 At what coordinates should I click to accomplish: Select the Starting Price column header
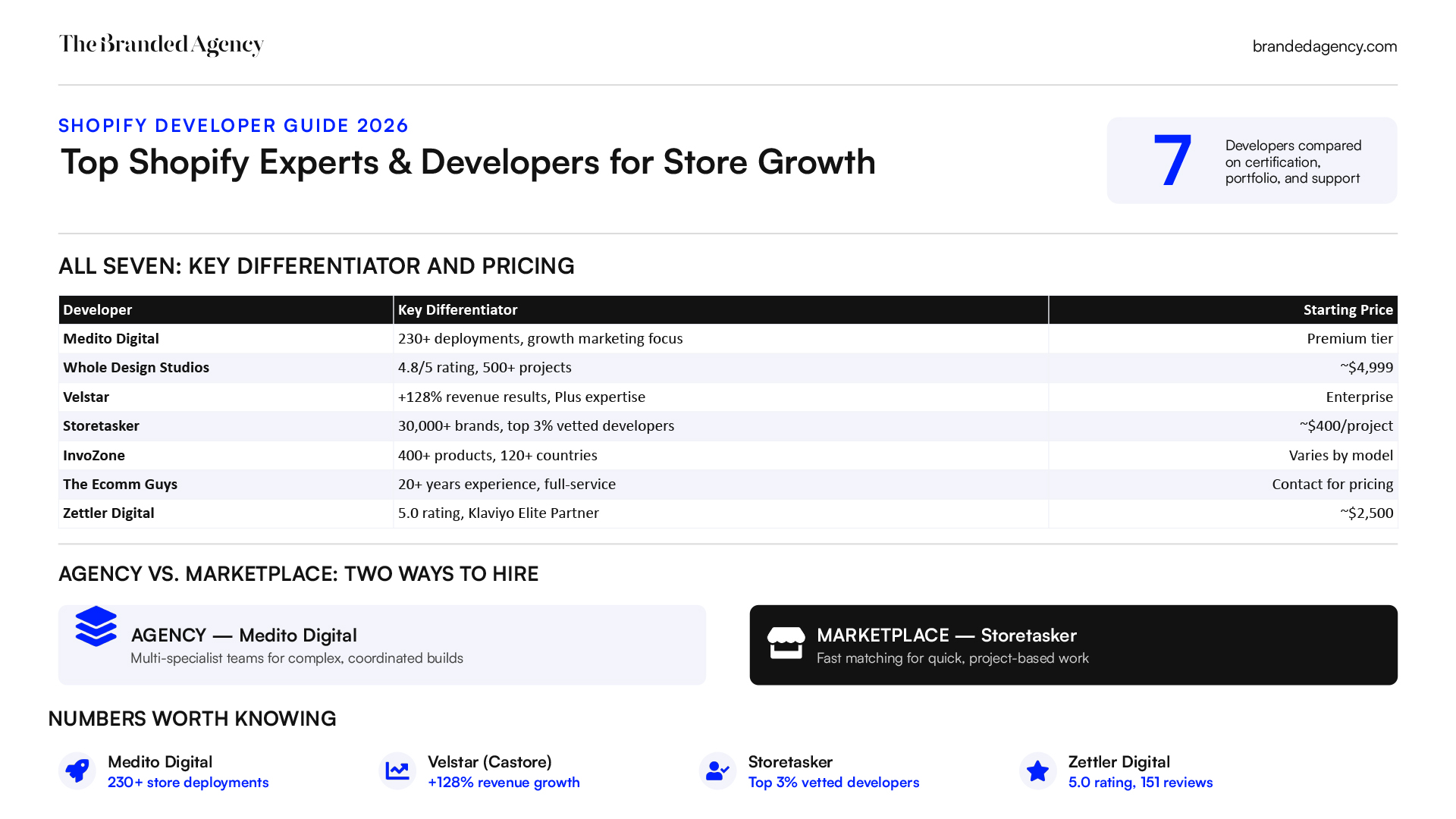(1223, 309)
